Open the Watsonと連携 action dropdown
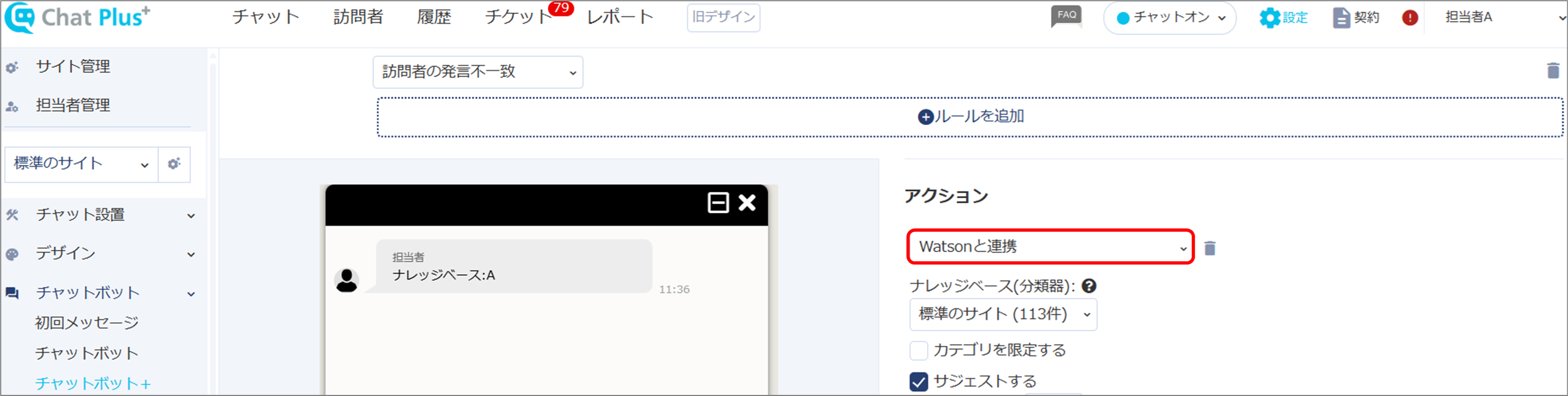The height and width of the screenshot is (396, 1568). coord(1050,246)
